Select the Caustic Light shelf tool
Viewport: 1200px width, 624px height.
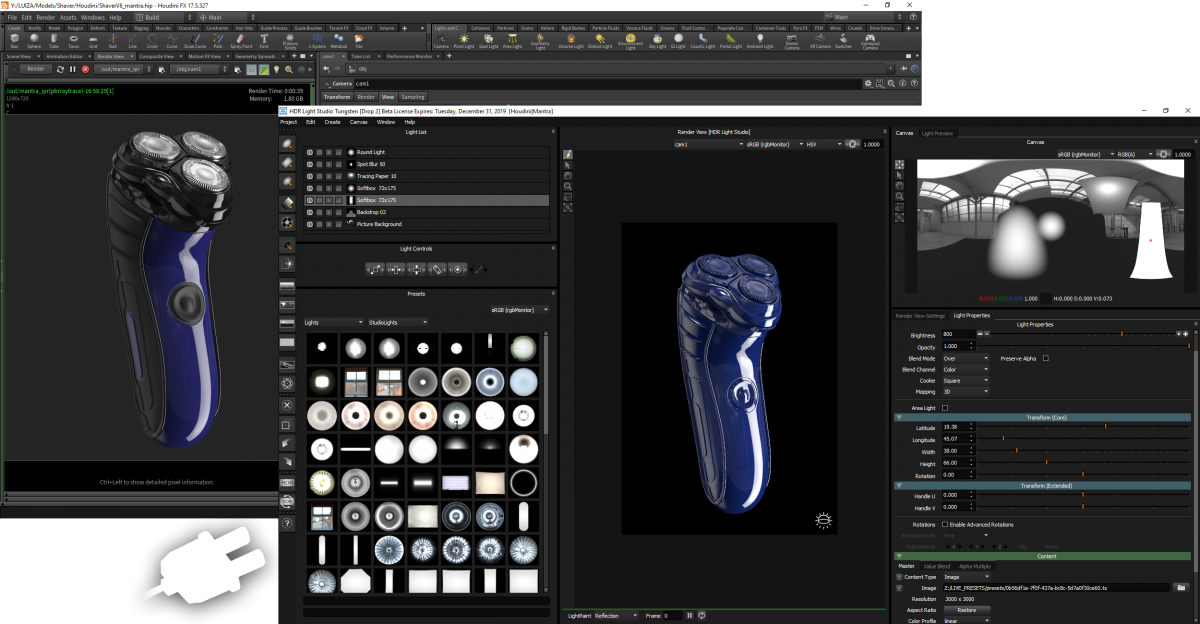point(701,39)
